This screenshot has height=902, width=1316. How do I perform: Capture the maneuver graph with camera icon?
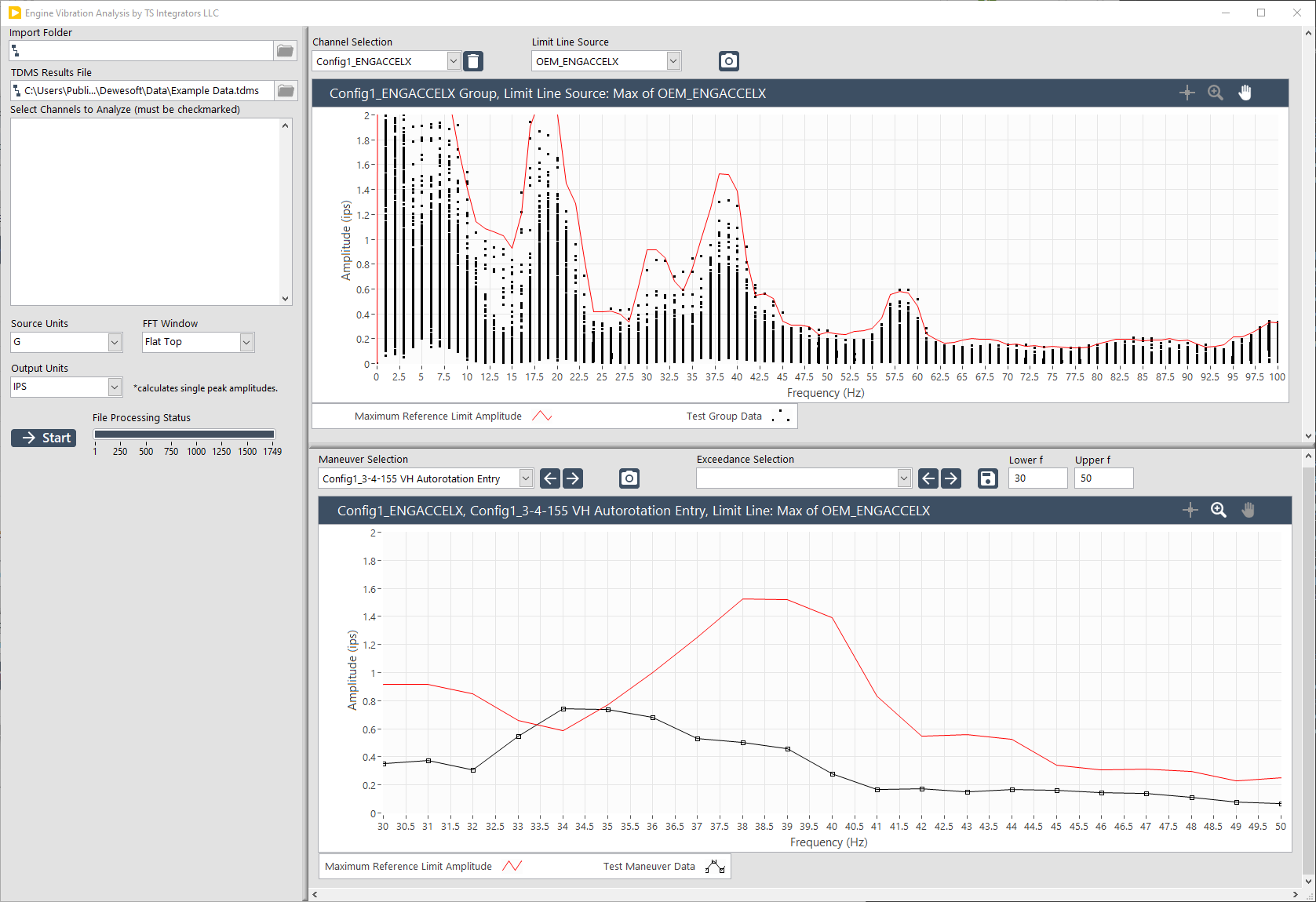pos(629,478)
